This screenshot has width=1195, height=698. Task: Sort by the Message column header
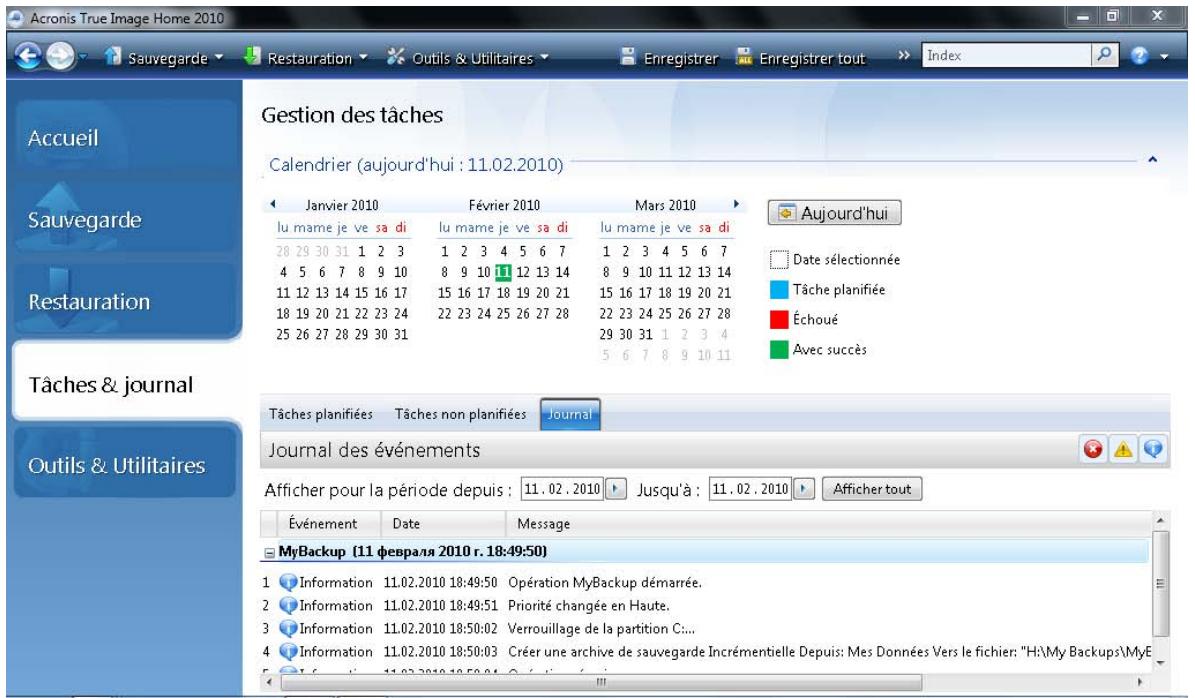[828, 524]
